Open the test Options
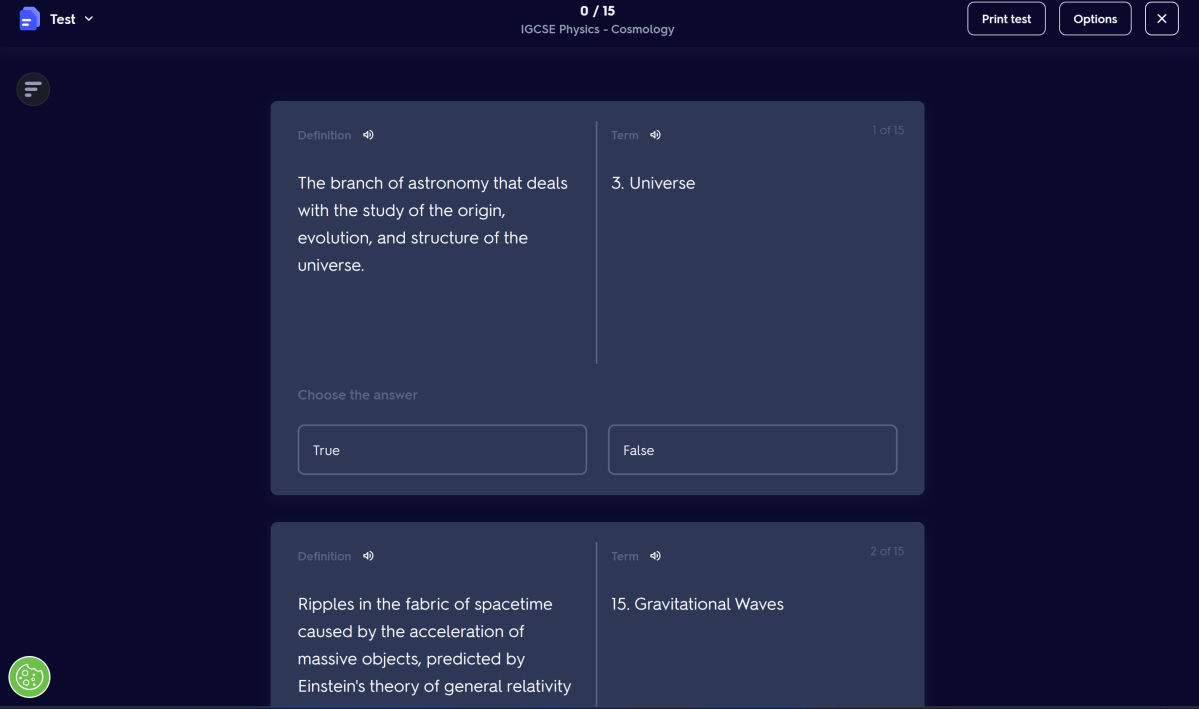This screenshot has height=709, width=1199. point(1095,18)
